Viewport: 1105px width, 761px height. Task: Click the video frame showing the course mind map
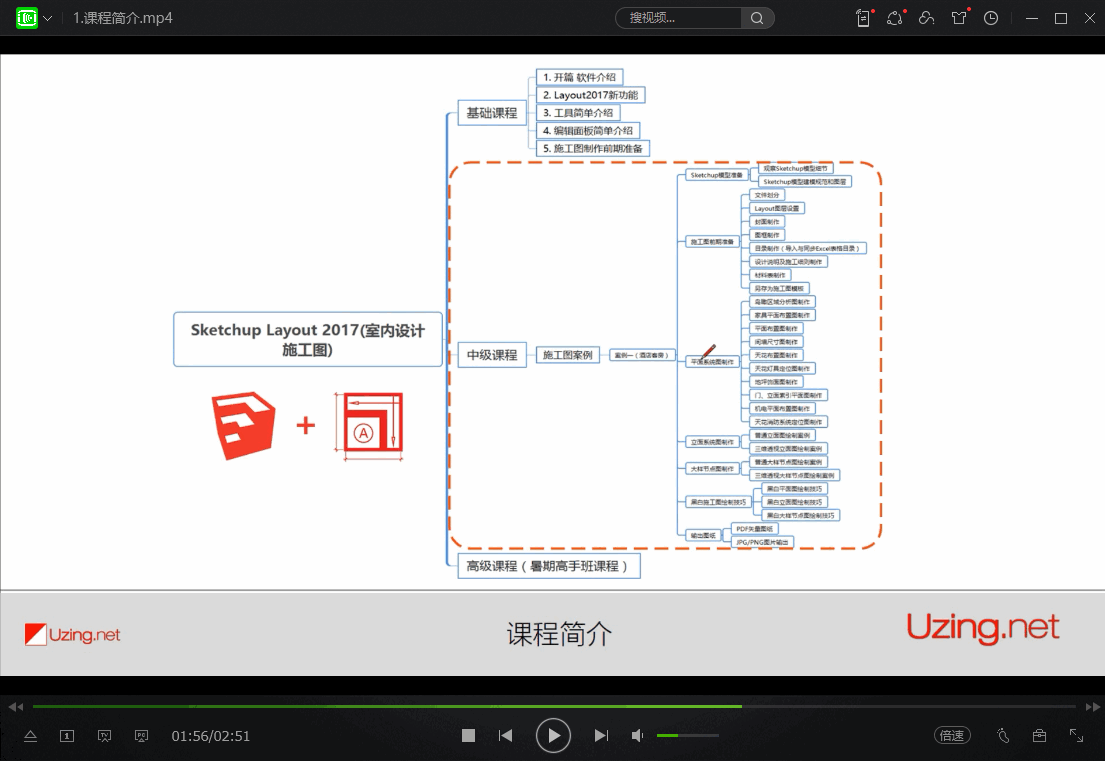(552, 365)
